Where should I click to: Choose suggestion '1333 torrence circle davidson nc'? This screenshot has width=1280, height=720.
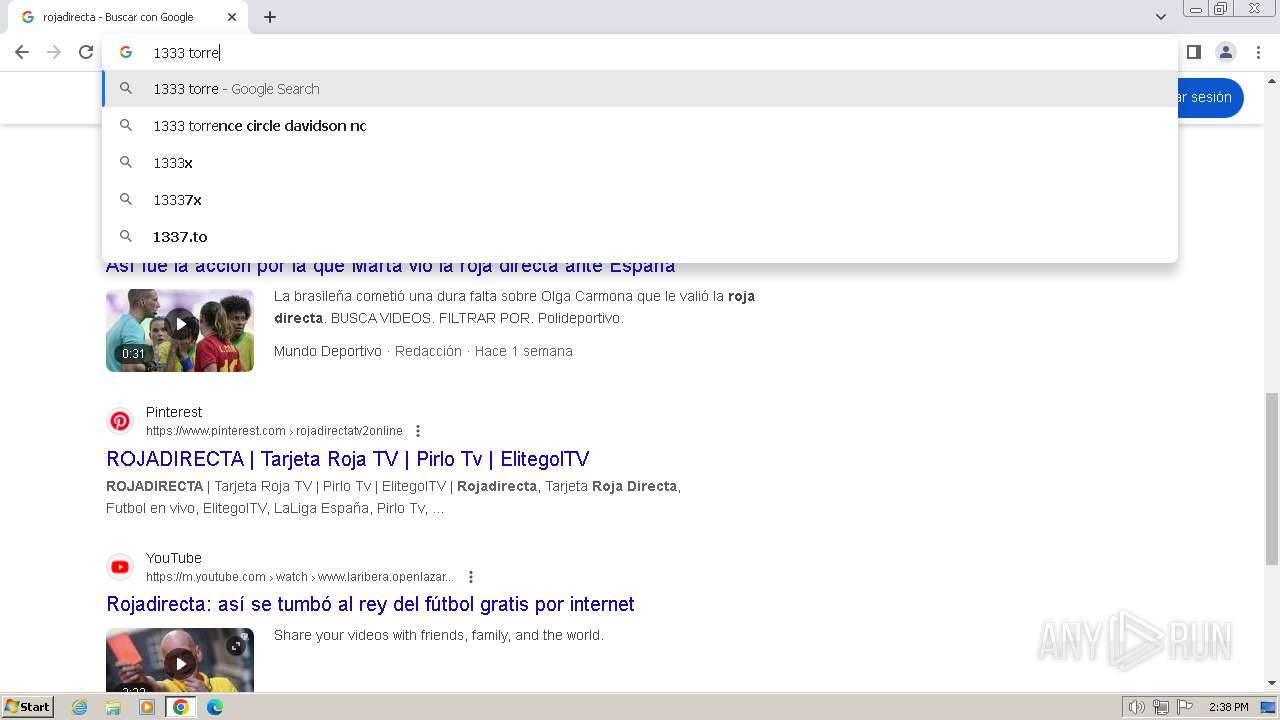640,126
